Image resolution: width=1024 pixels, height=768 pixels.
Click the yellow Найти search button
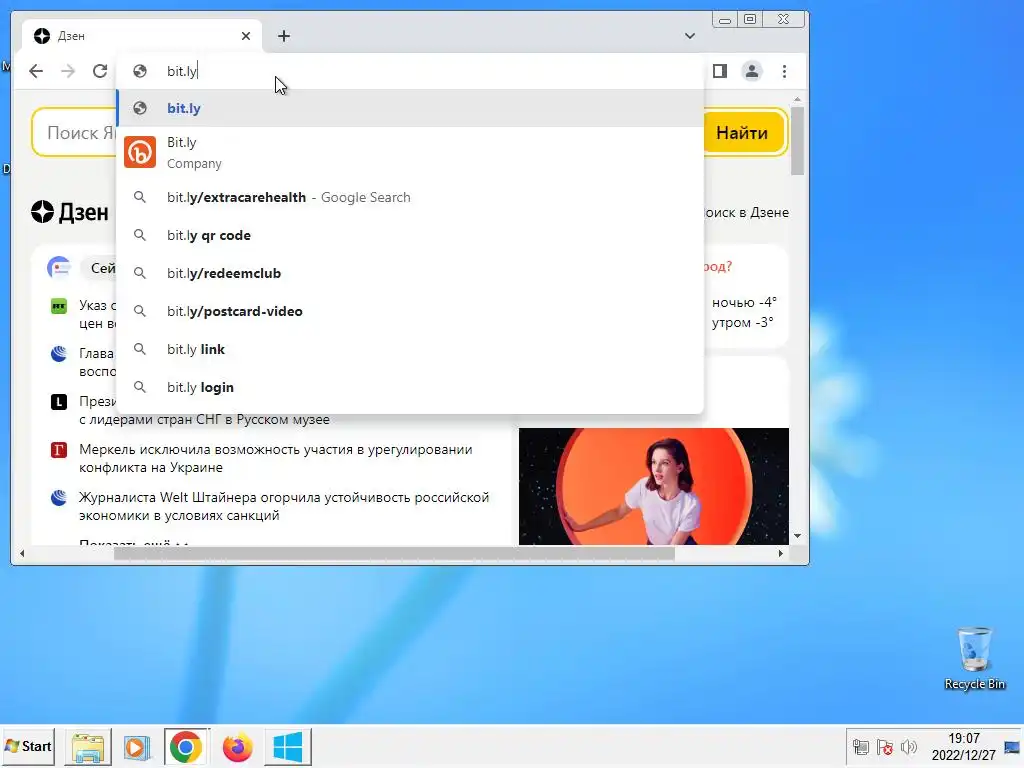pyautogui.click(x=742, y=133)
